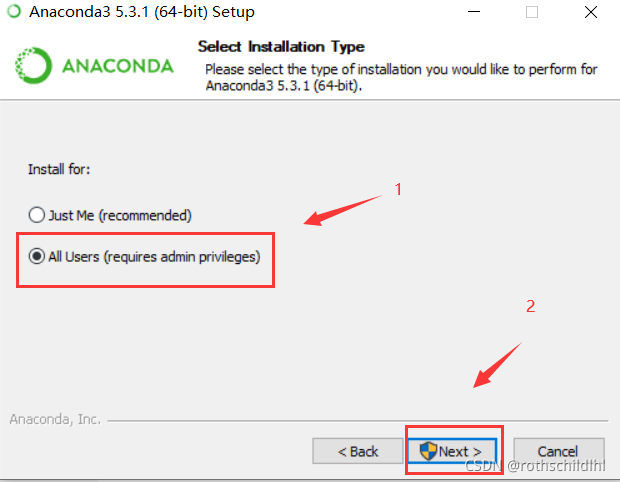Click the "Just Me (recommended)" label text
The width and height of the screenshot is (620, 482).
coord(120,215)
